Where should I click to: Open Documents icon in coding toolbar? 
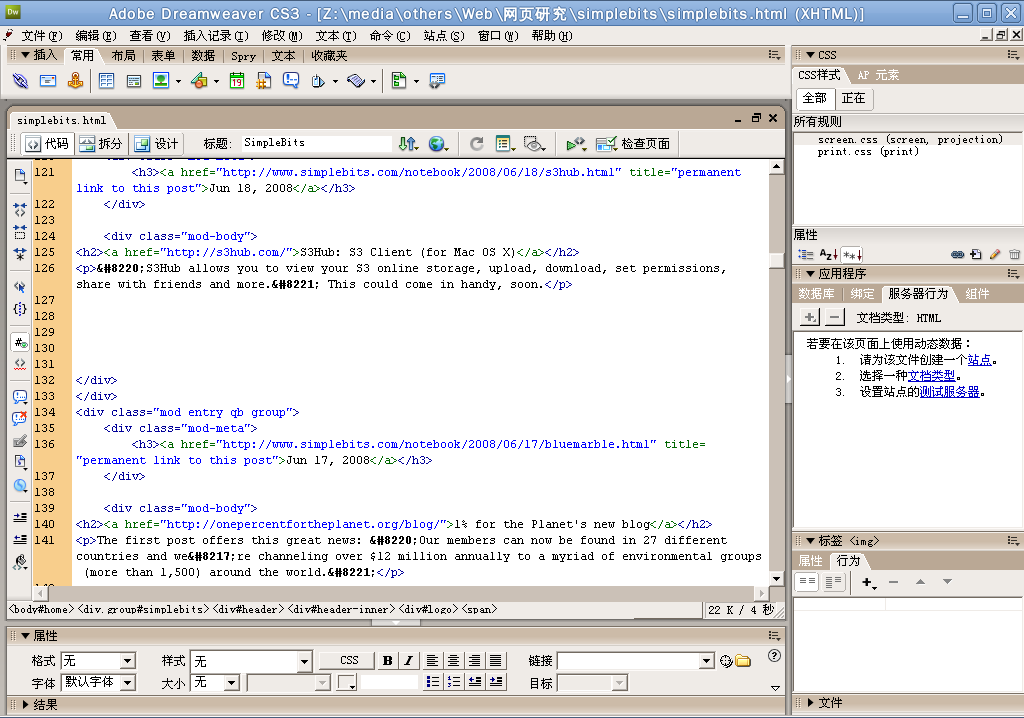[20, 175]
